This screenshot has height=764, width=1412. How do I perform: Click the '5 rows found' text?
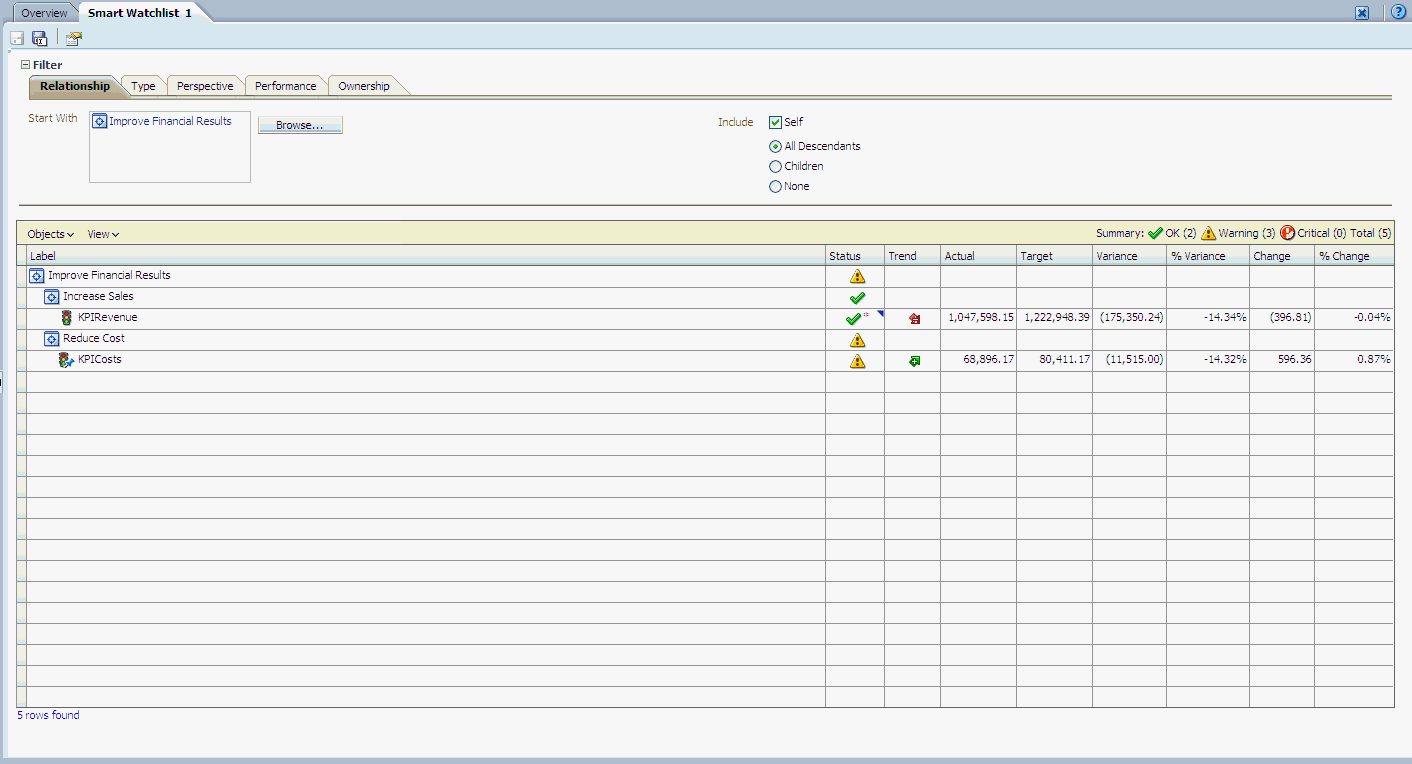click(x=48, y=716)
